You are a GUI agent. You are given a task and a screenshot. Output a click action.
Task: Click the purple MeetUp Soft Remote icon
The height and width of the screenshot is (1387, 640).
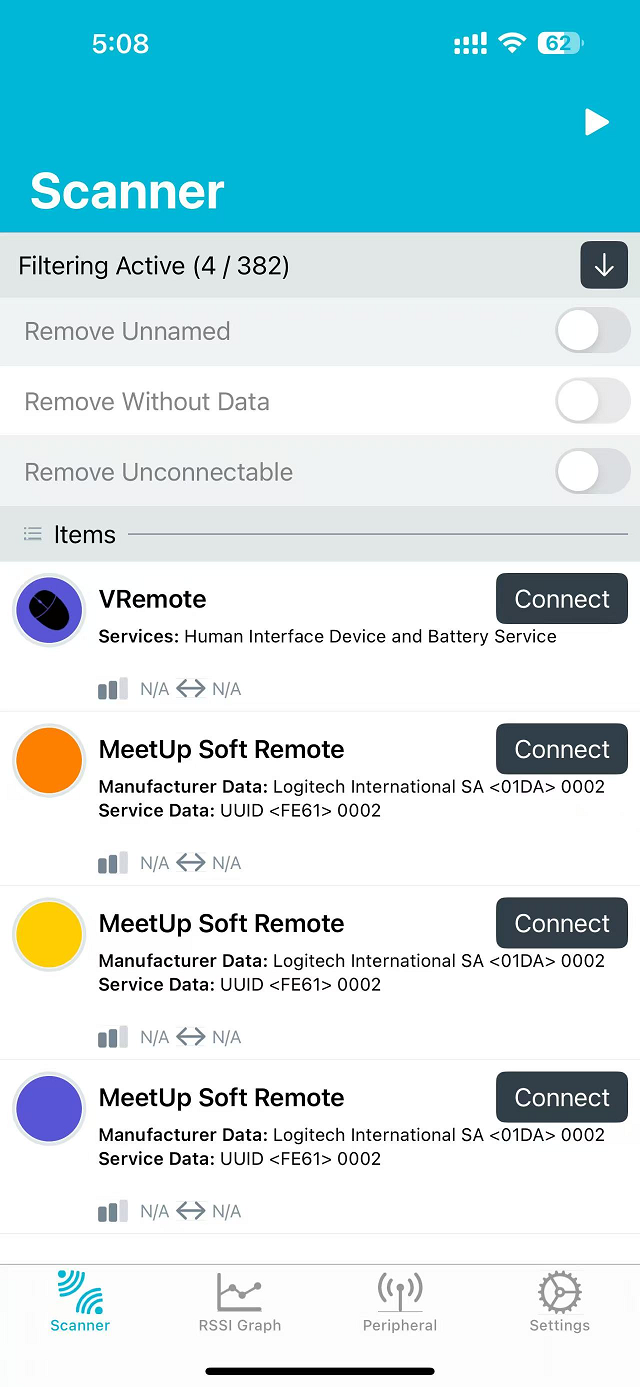coord(49,1108)
